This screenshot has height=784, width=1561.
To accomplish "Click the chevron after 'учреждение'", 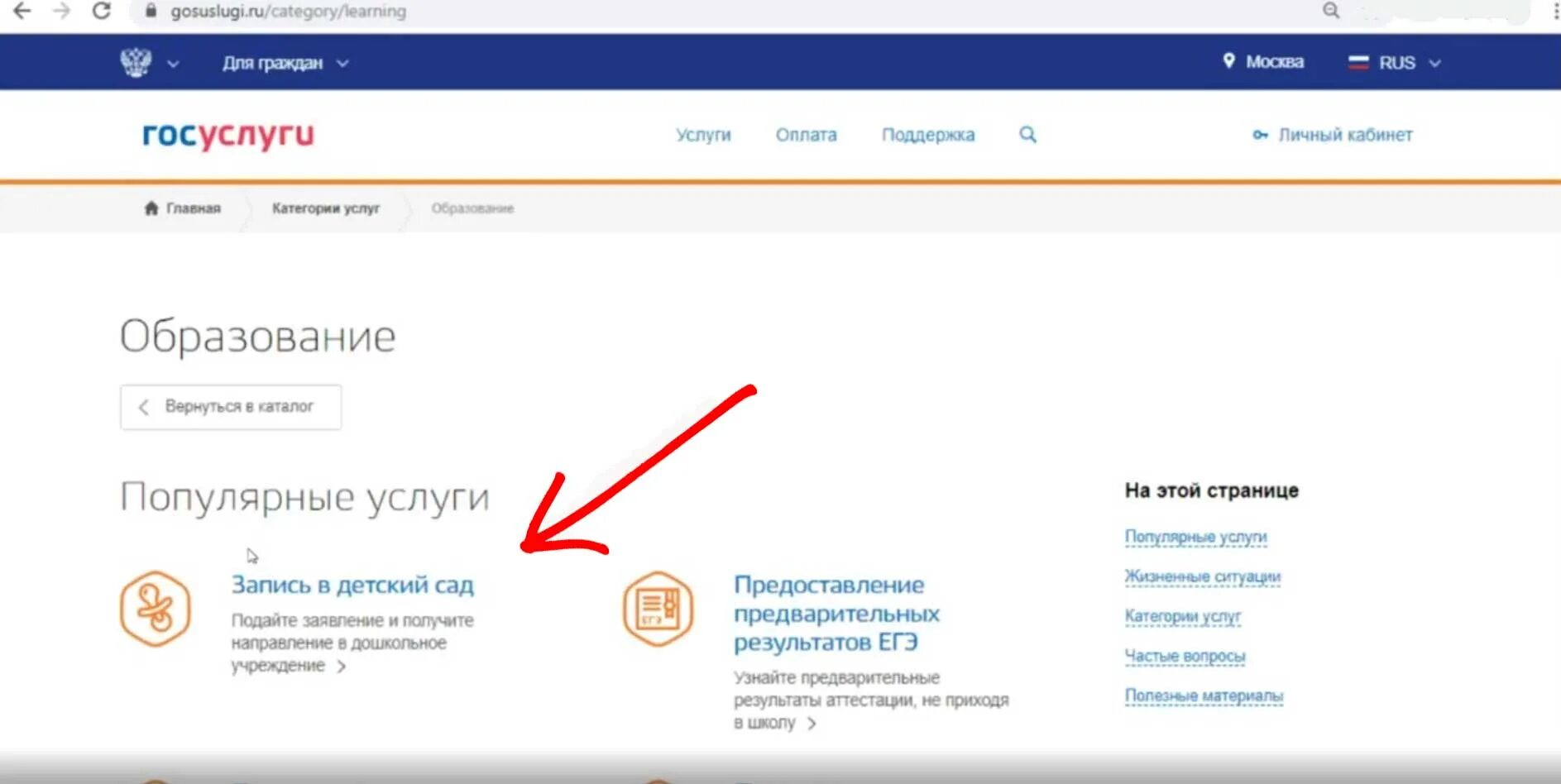I will tap(342, 667).
